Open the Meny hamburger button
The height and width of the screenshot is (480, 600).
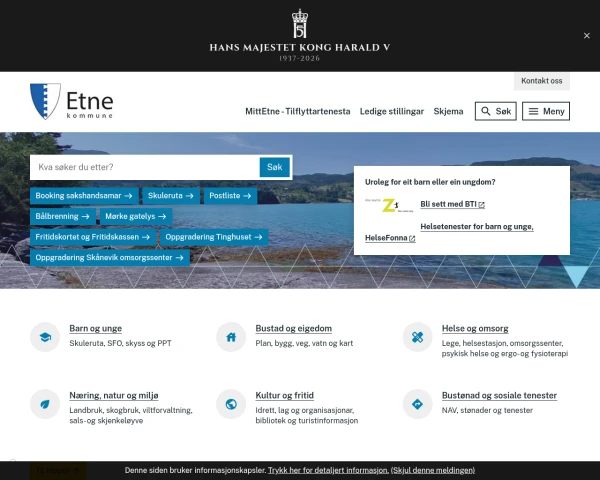[546, 111]
